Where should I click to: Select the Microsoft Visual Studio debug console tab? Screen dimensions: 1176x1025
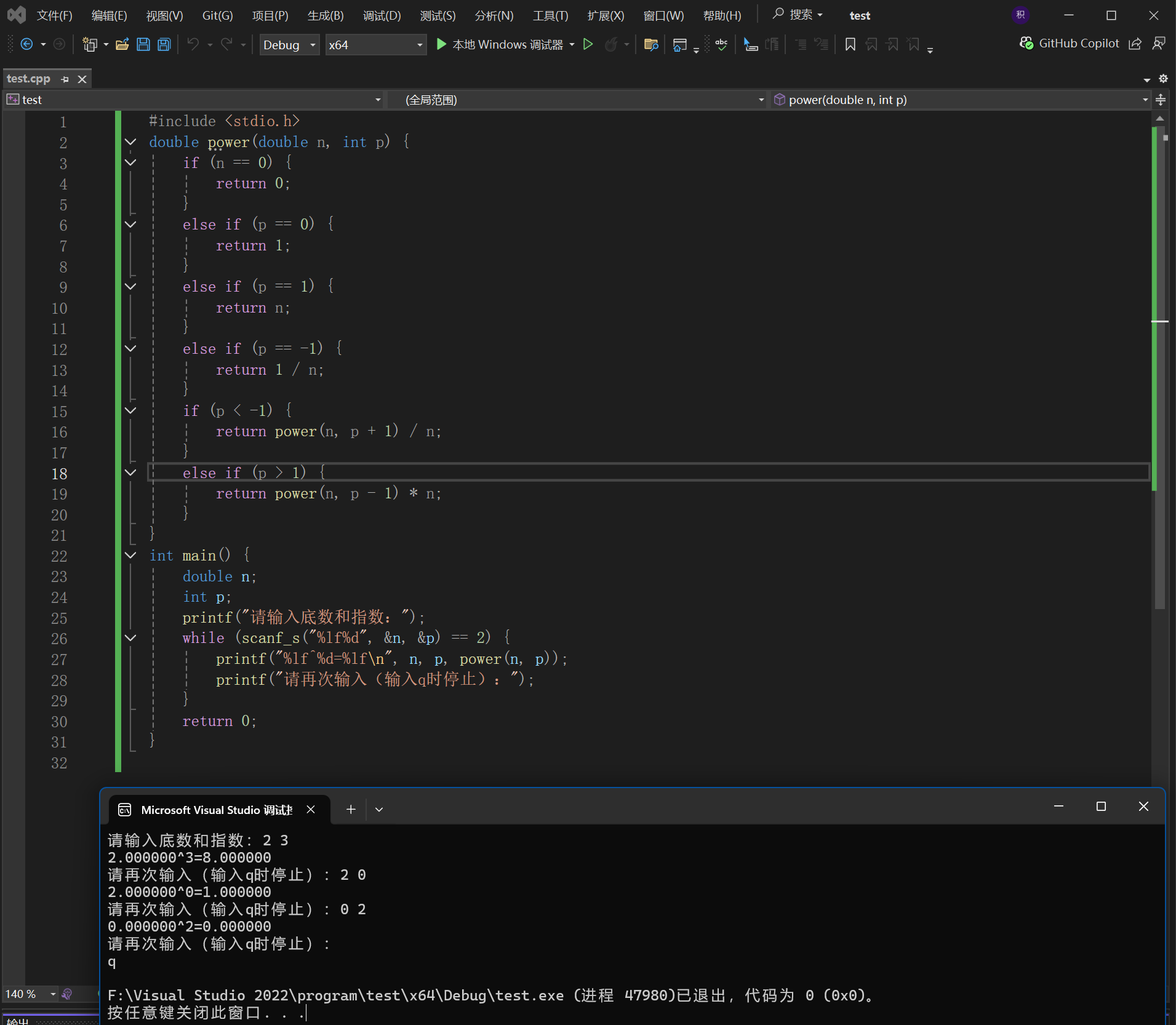[217, 810]
